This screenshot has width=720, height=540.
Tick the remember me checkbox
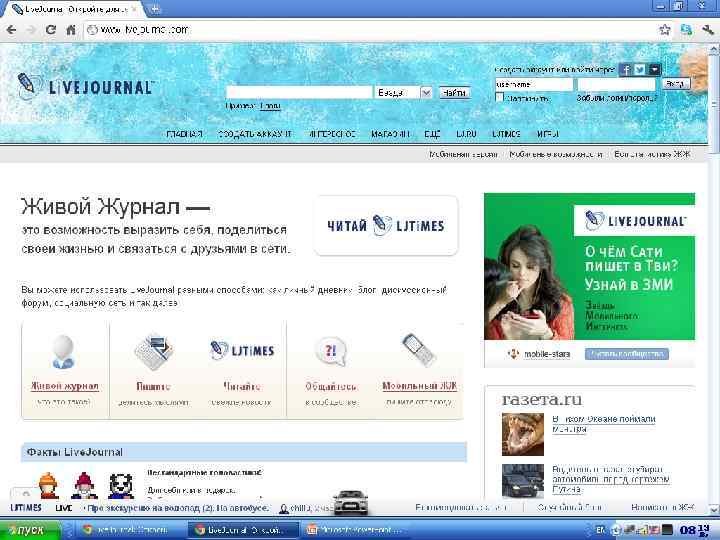[x=500, y=97]
